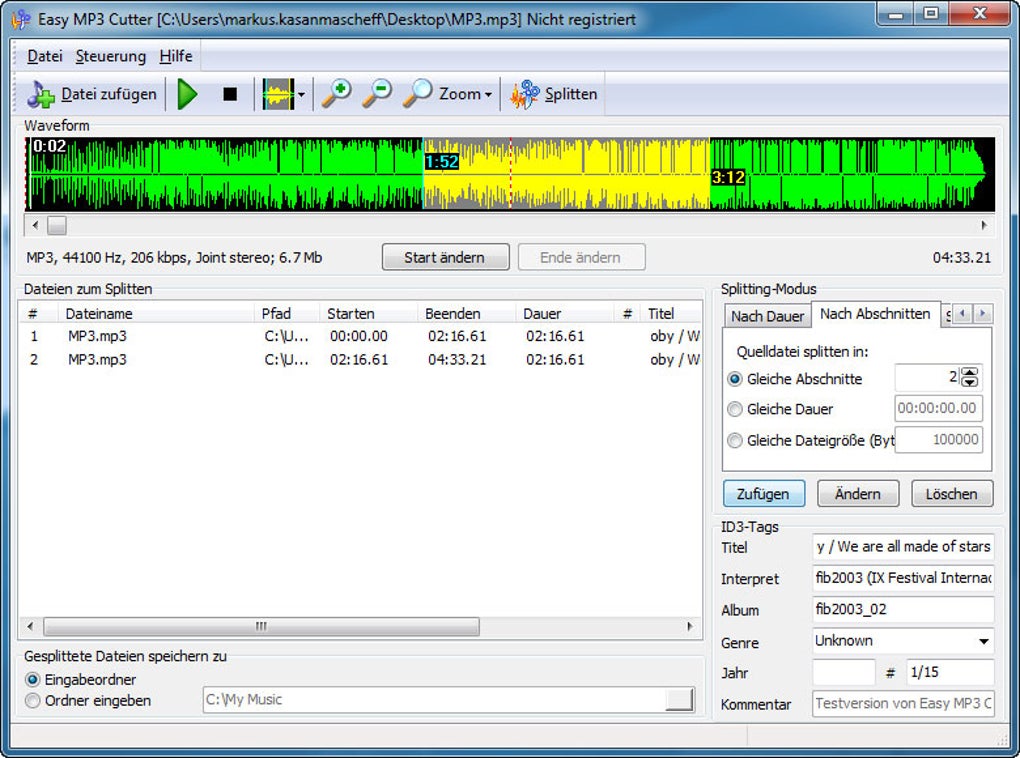The image size is (1020, 758).
Task: Zoom in with the magnifier plus icon
Action: [337, 94]
